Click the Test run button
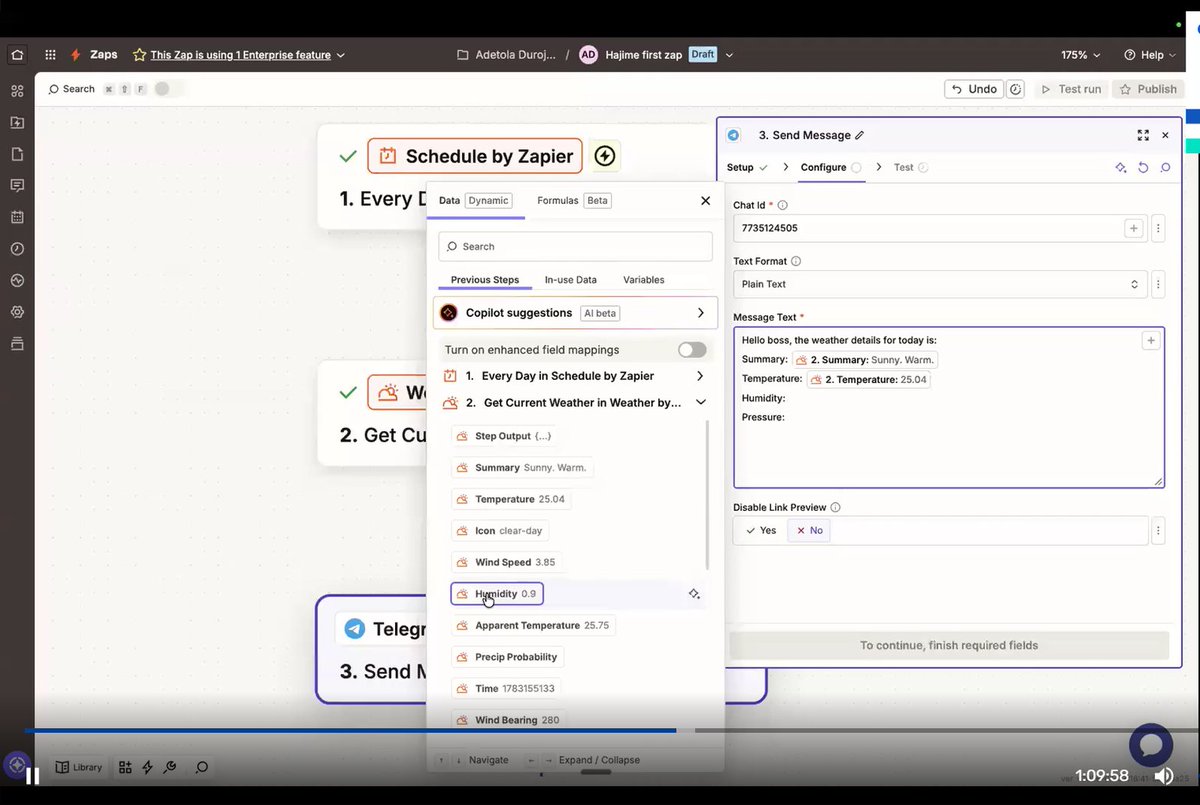The image size is (1200, 805). [1071, 89]
